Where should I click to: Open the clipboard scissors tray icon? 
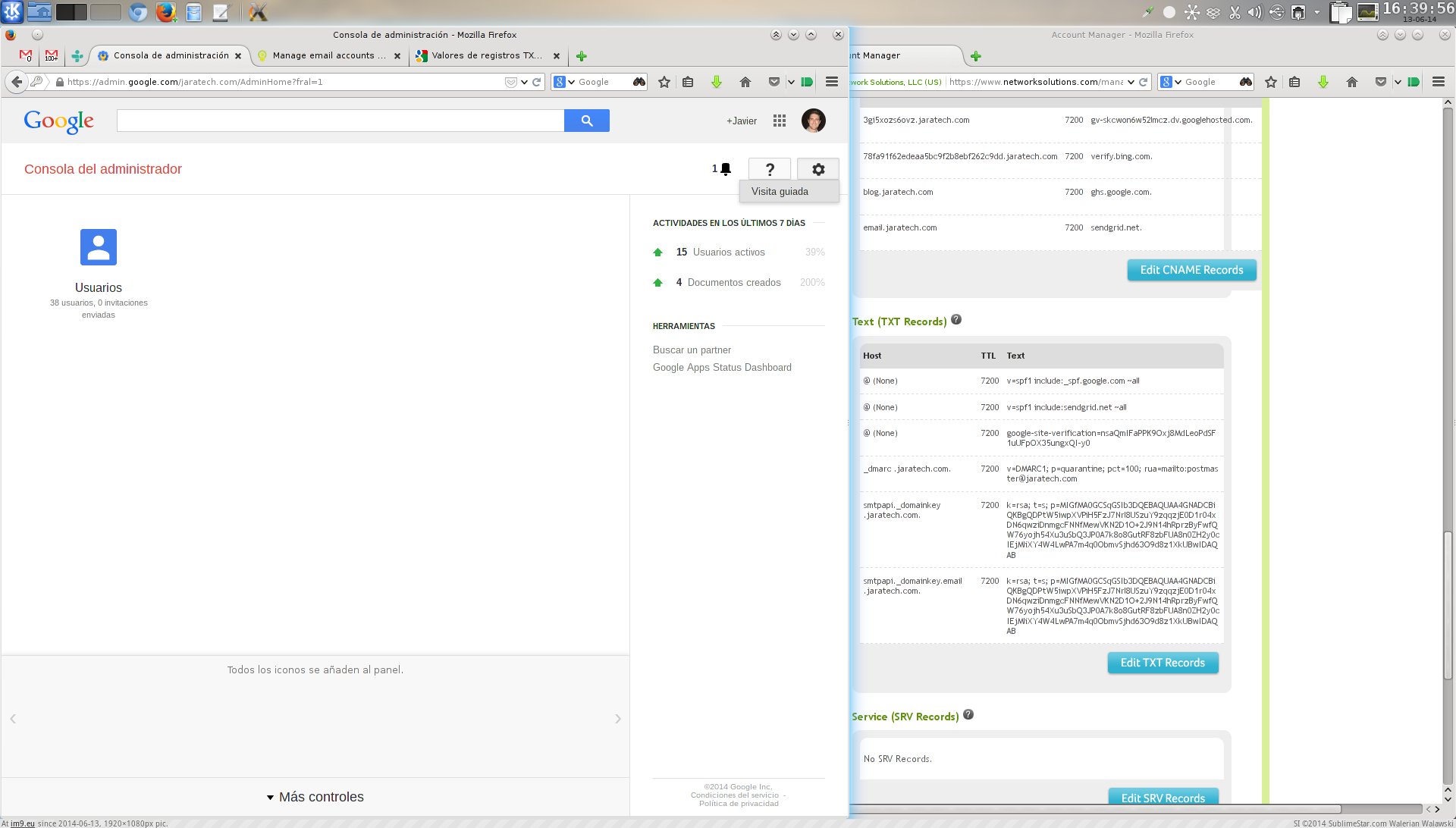click(x=1235, y=12)
